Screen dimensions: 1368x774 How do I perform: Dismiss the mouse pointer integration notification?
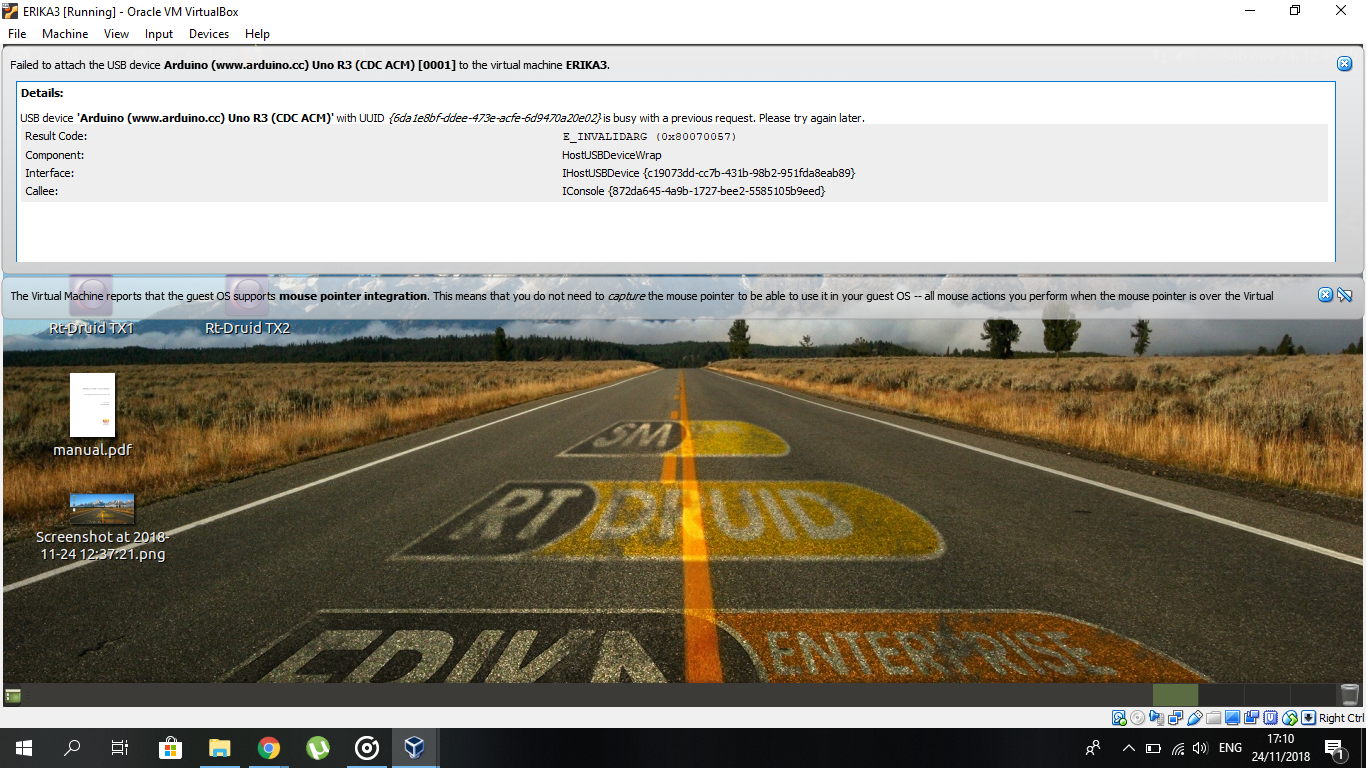1325,295
